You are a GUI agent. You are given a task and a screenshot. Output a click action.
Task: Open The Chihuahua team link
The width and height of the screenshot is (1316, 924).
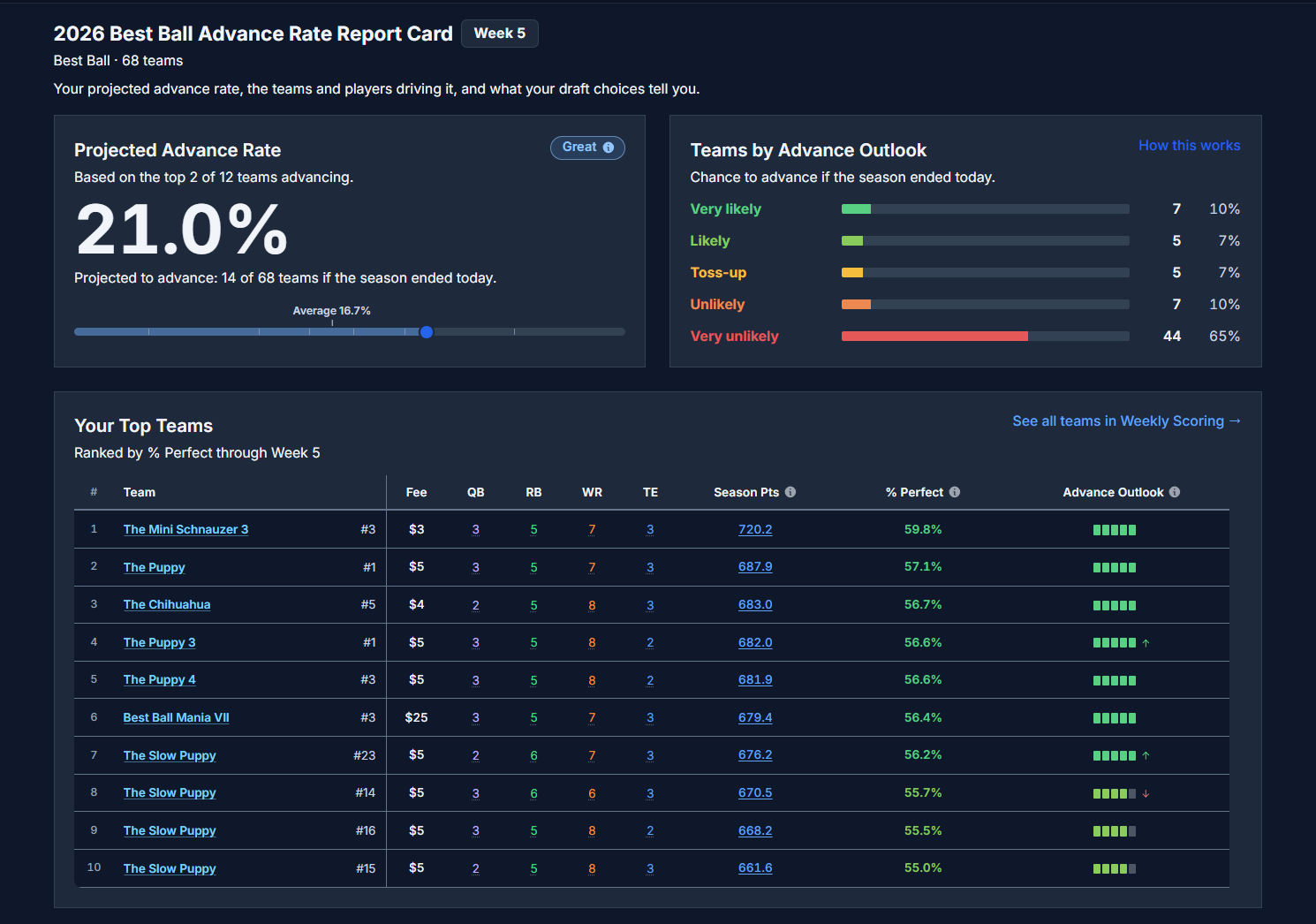(167, 605)
